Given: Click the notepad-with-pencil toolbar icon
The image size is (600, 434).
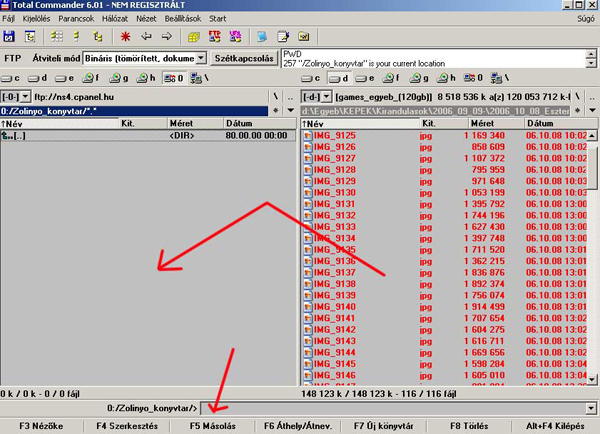Looking at the screenshot, I should [x=283, y=37].
